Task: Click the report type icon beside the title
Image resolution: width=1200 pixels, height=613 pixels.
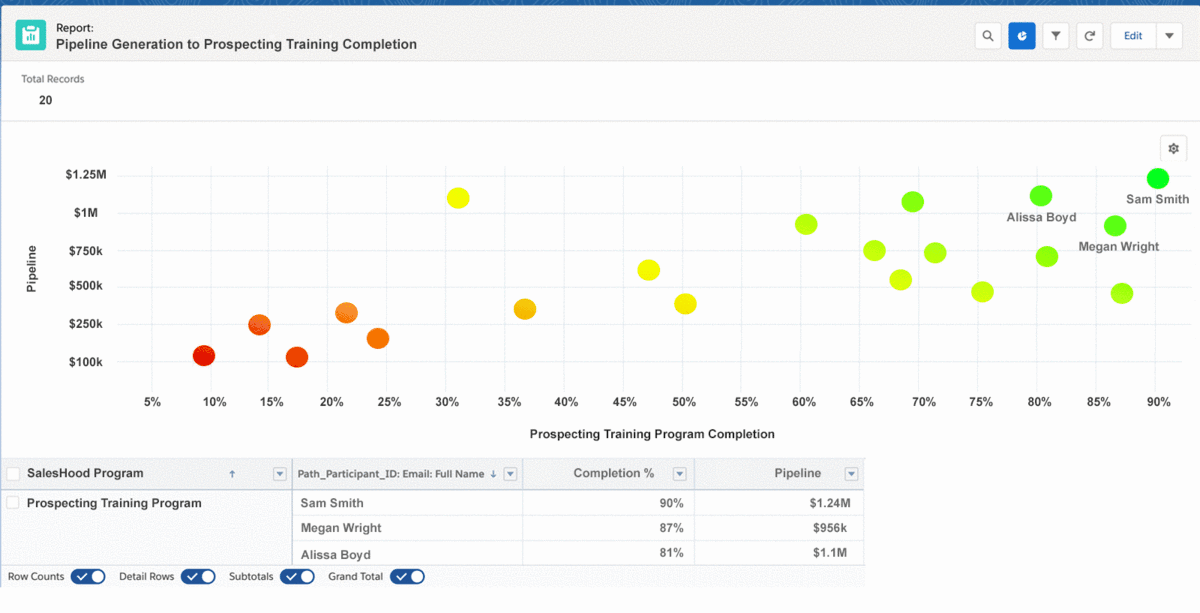Action: coord(31,34)
